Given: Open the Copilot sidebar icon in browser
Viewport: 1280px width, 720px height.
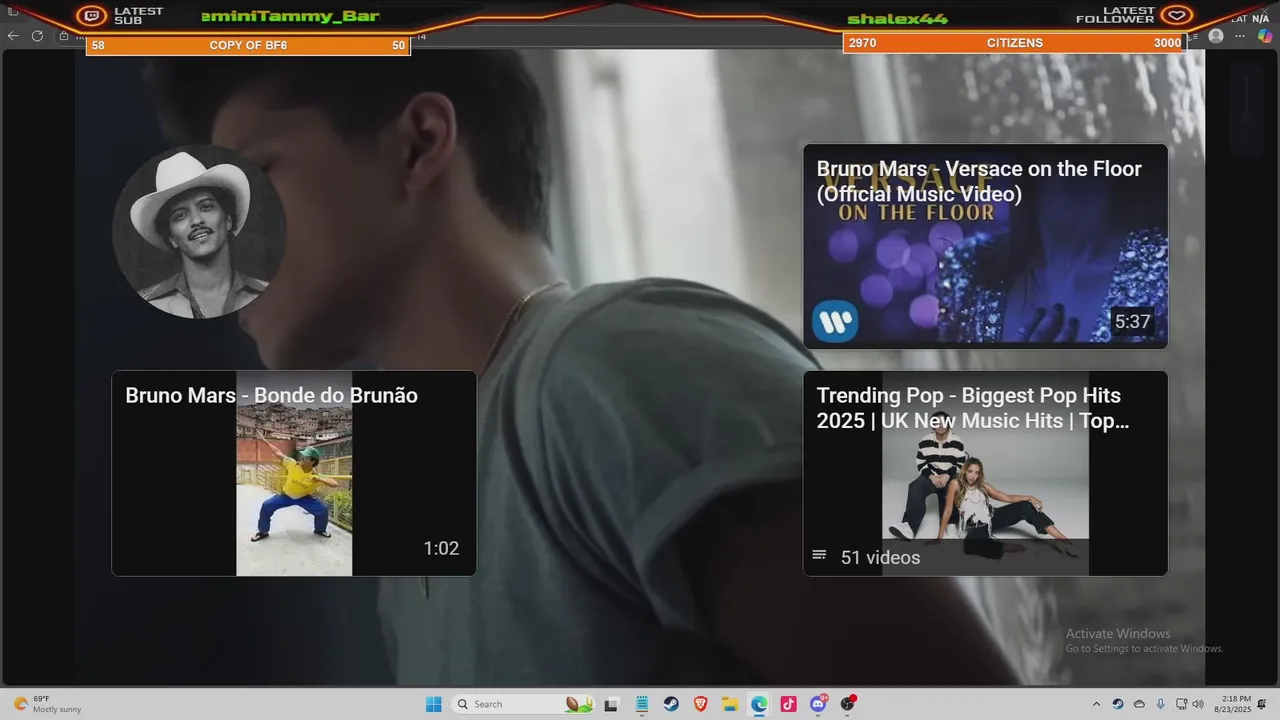Looking at the screenshot, I should 1265,36.
